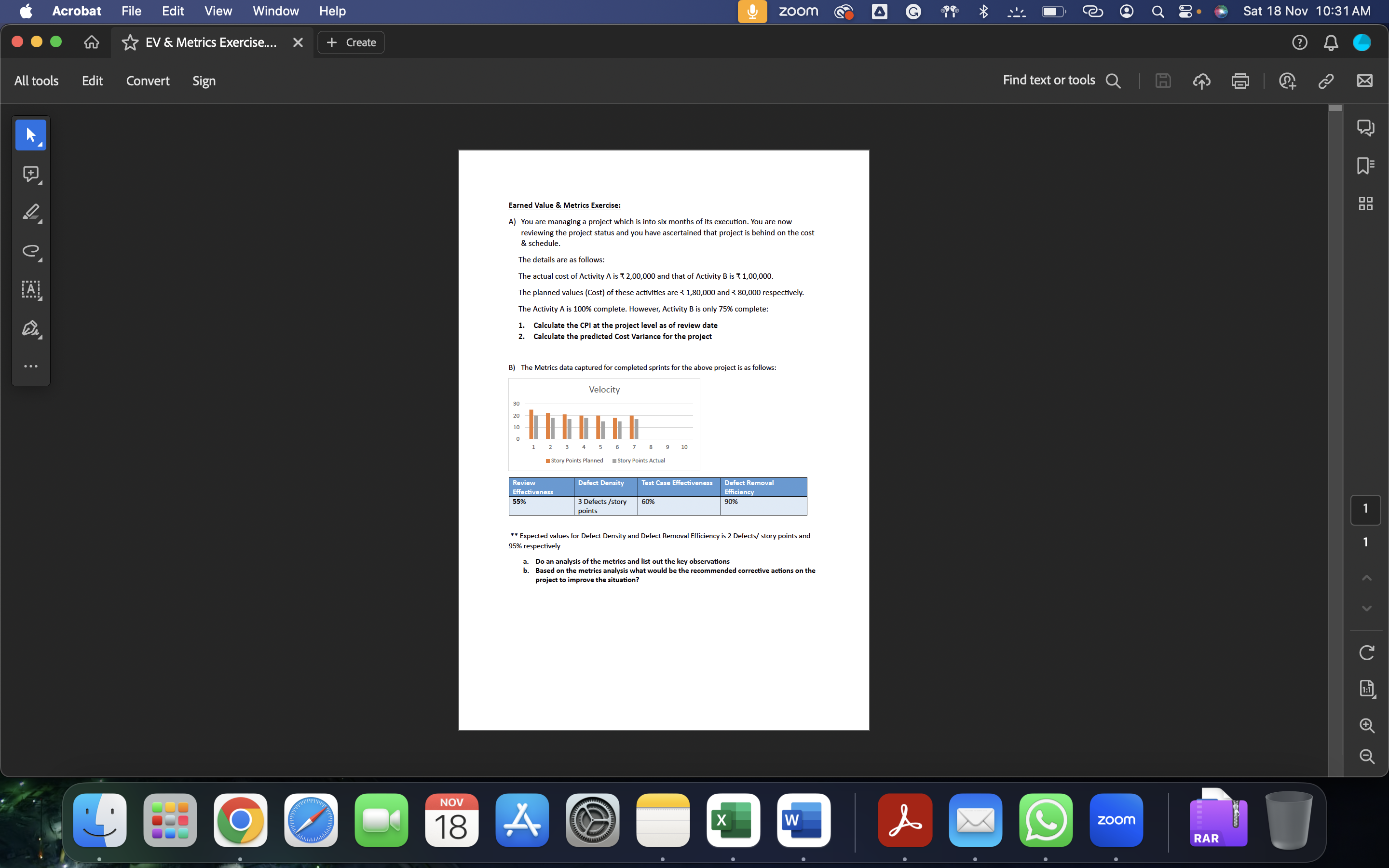Select the Highlight text tool
1389x868 pixels.
point(30,212)
